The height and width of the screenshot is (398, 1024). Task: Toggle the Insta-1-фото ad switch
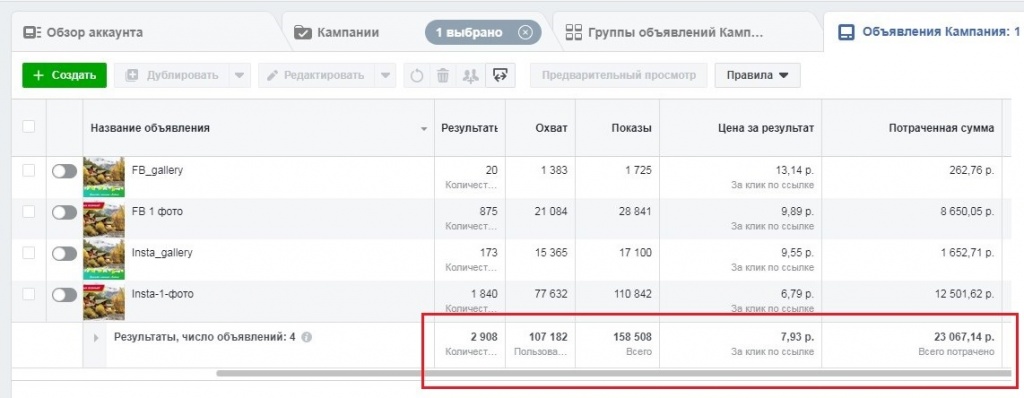(x=64, y=295)
